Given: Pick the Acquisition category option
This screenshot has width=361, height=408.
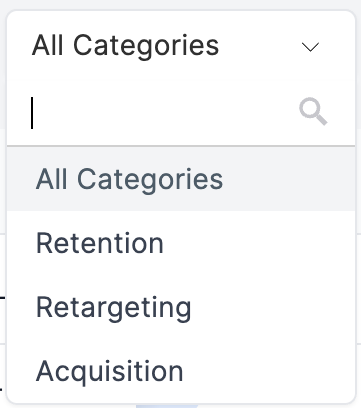Looking at the screenshot, I should pyautogui.click(x=181, y=371).
